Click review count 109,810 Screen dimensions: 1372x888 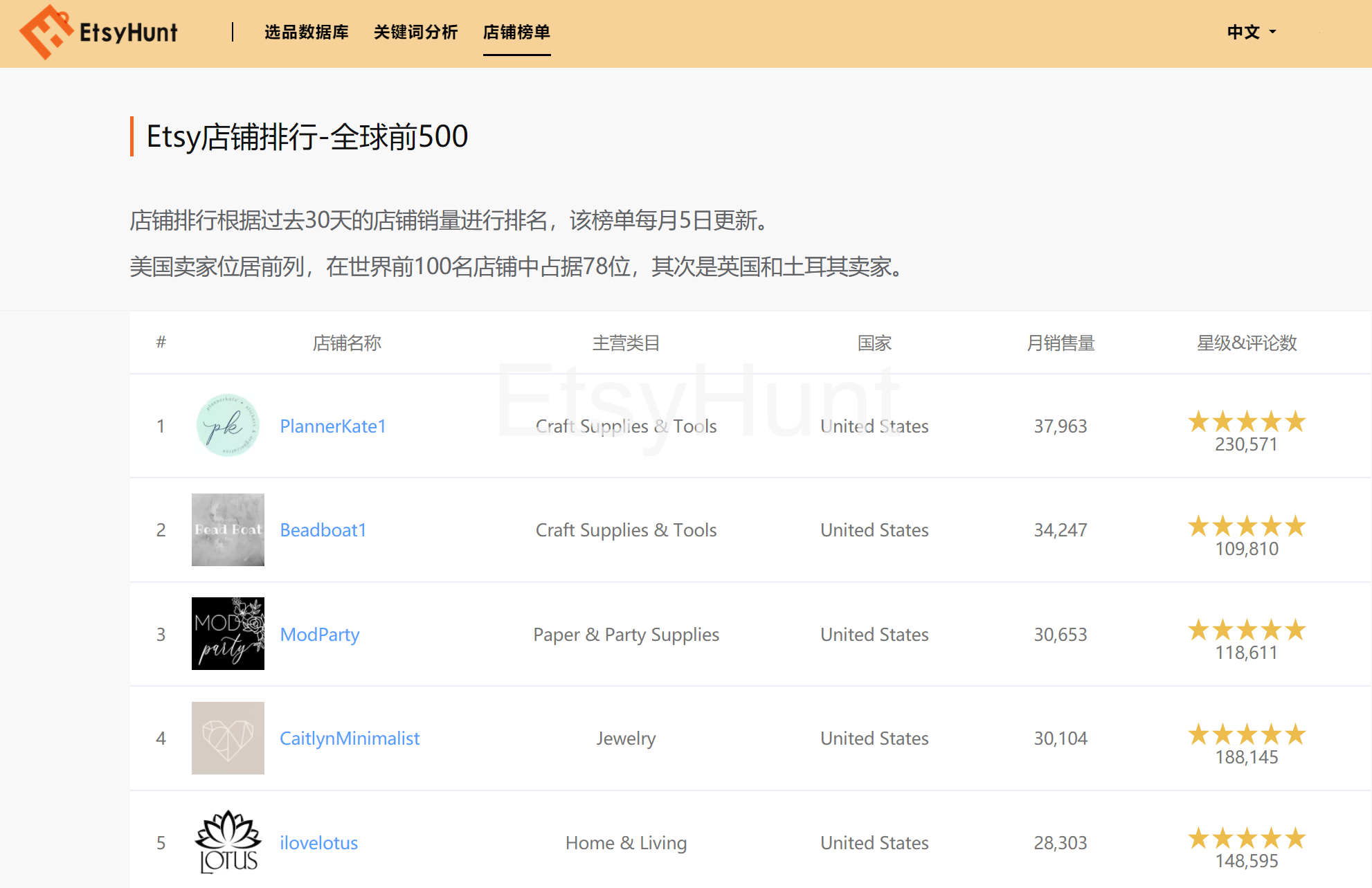(x=1247, y=549)
